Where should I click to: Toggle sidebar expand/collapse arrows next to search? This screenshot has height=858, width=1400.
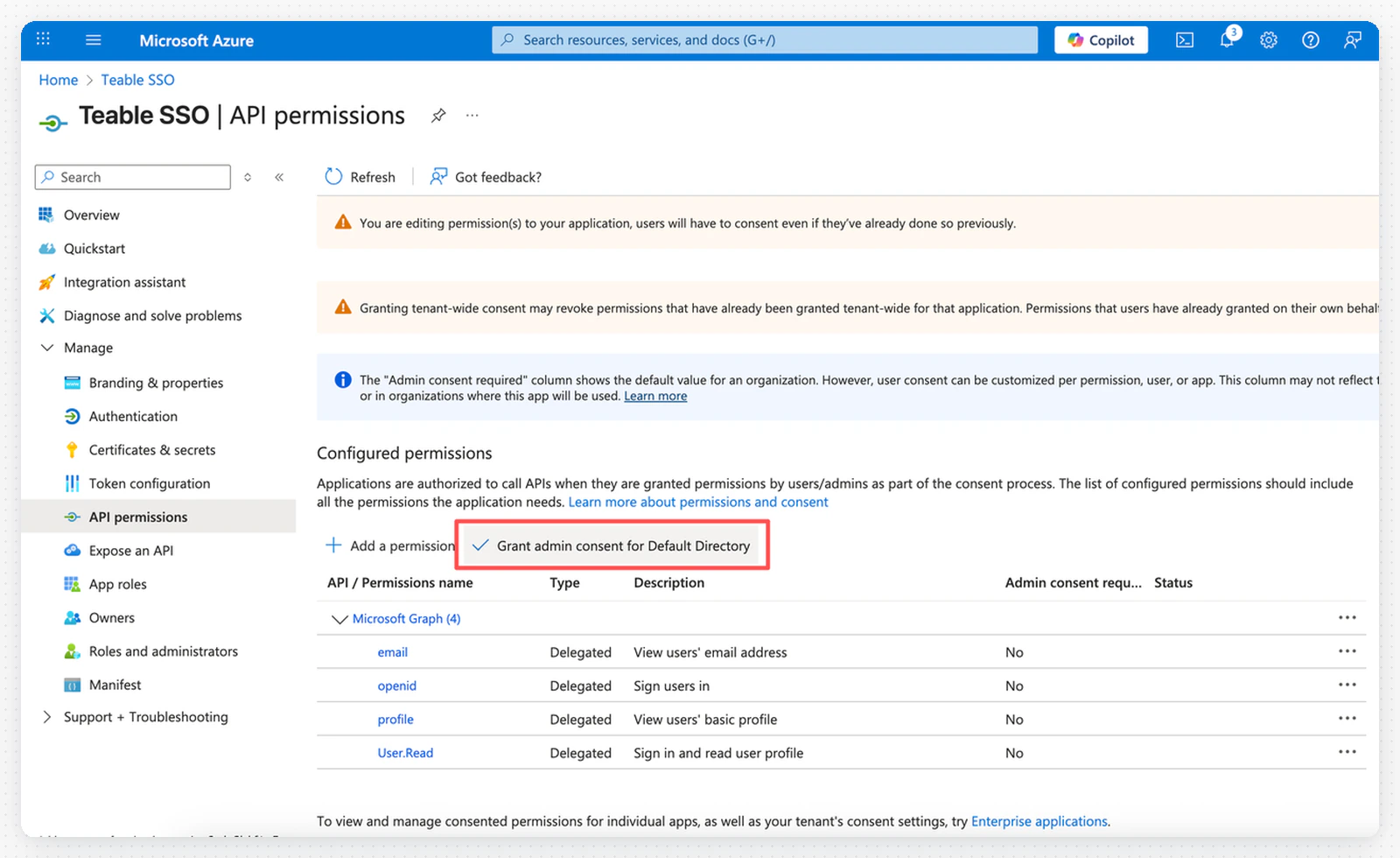[248, 177]
